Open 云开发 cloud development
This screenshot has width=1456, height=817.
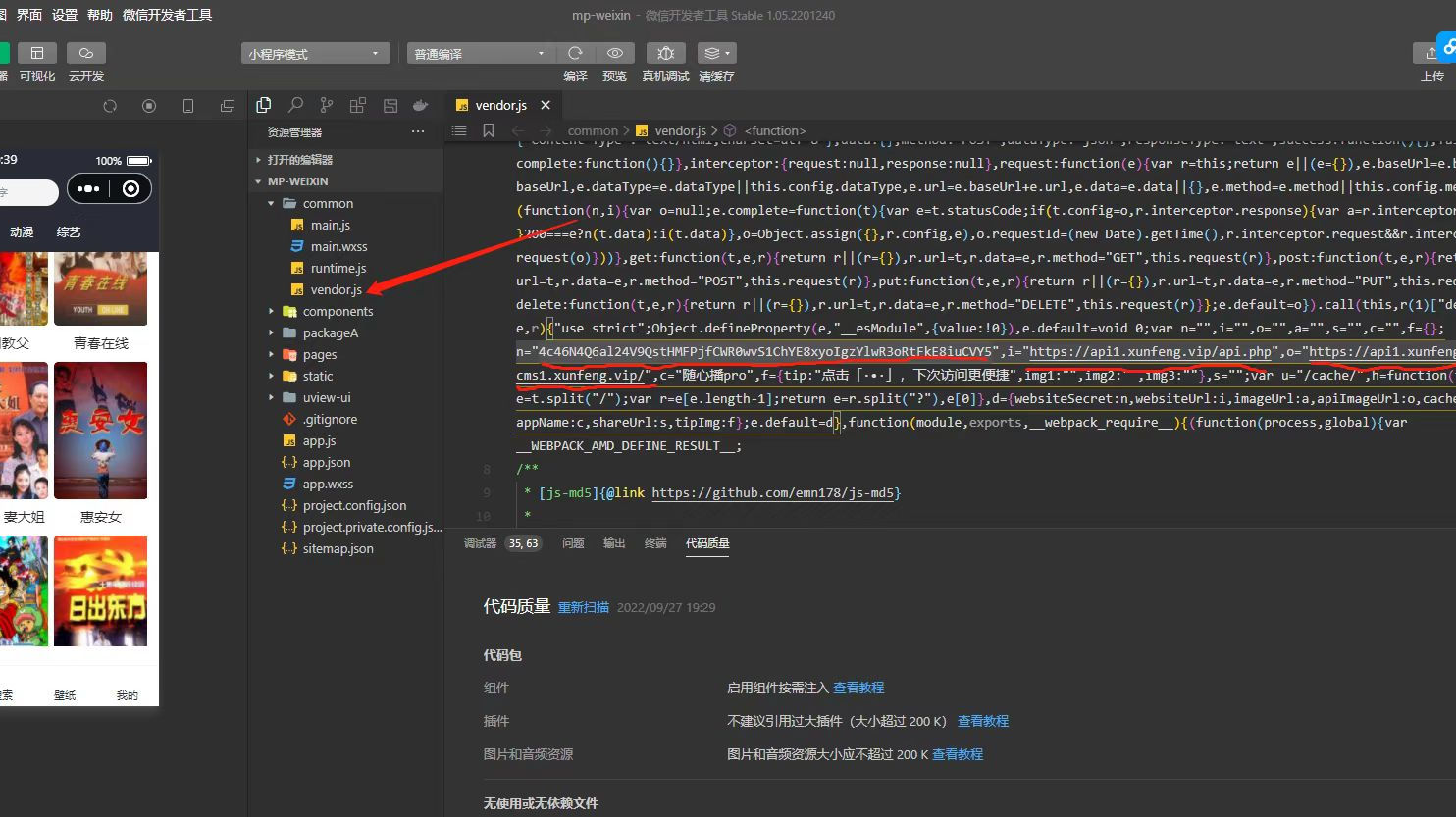pyautogui.click(x=86, y=53)
